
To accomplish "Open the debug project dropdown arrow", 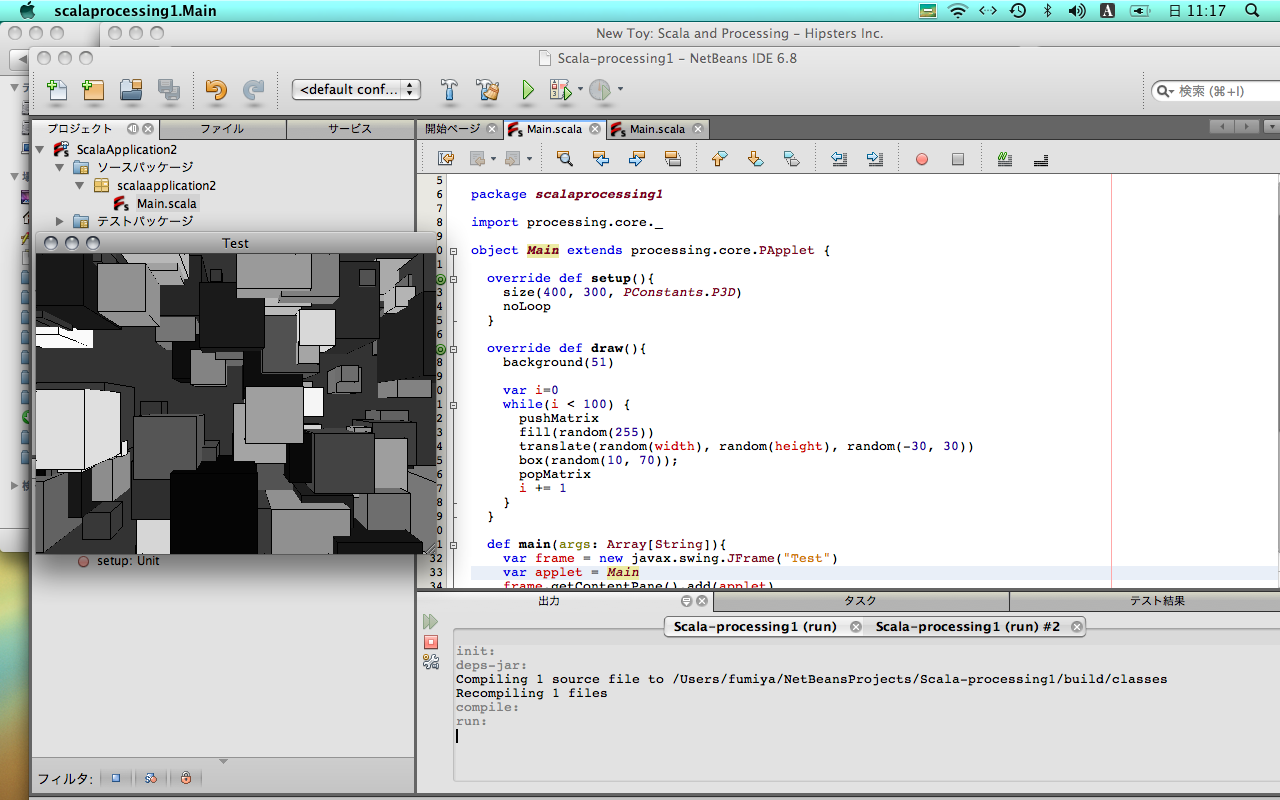I will point(580,90).
